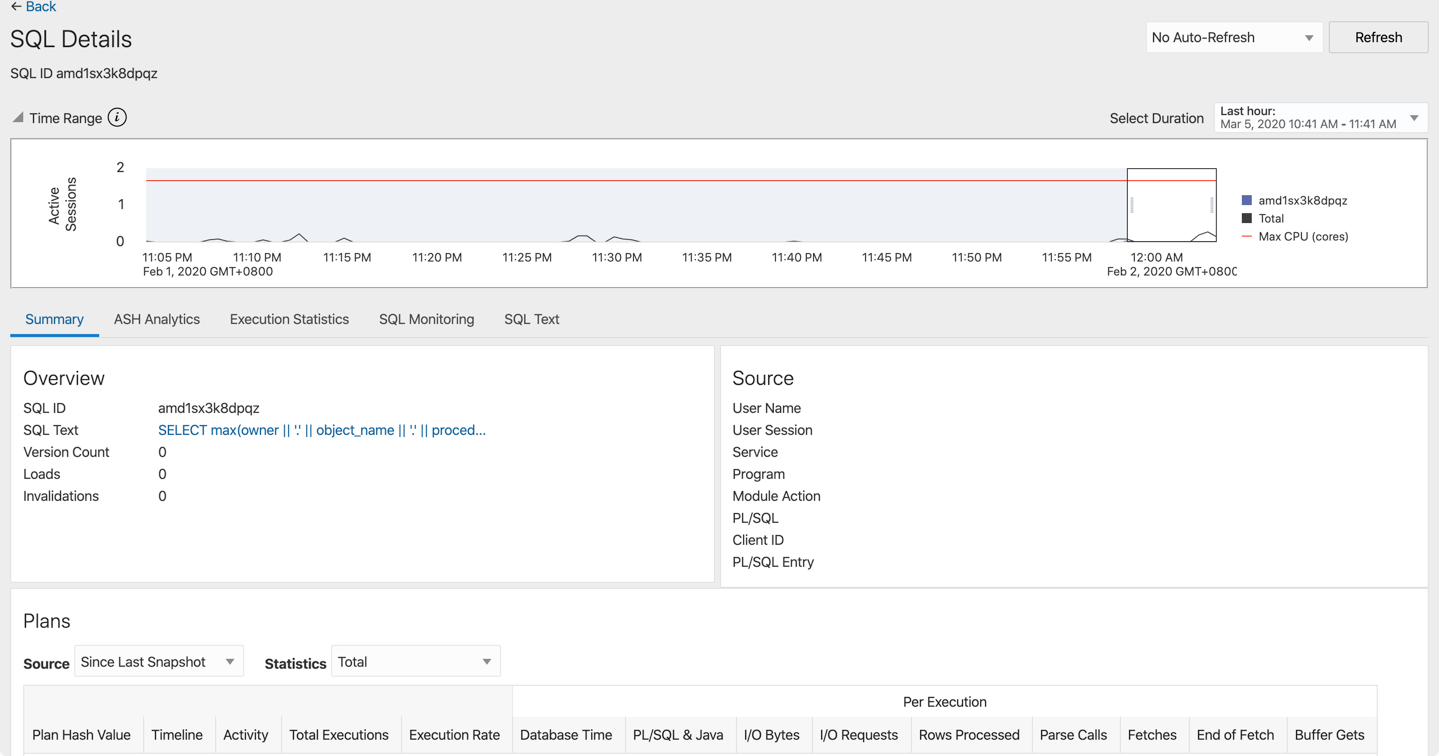The image size is (1439, 756).
Task: Select the Summary tab
Action: point(54,319)
